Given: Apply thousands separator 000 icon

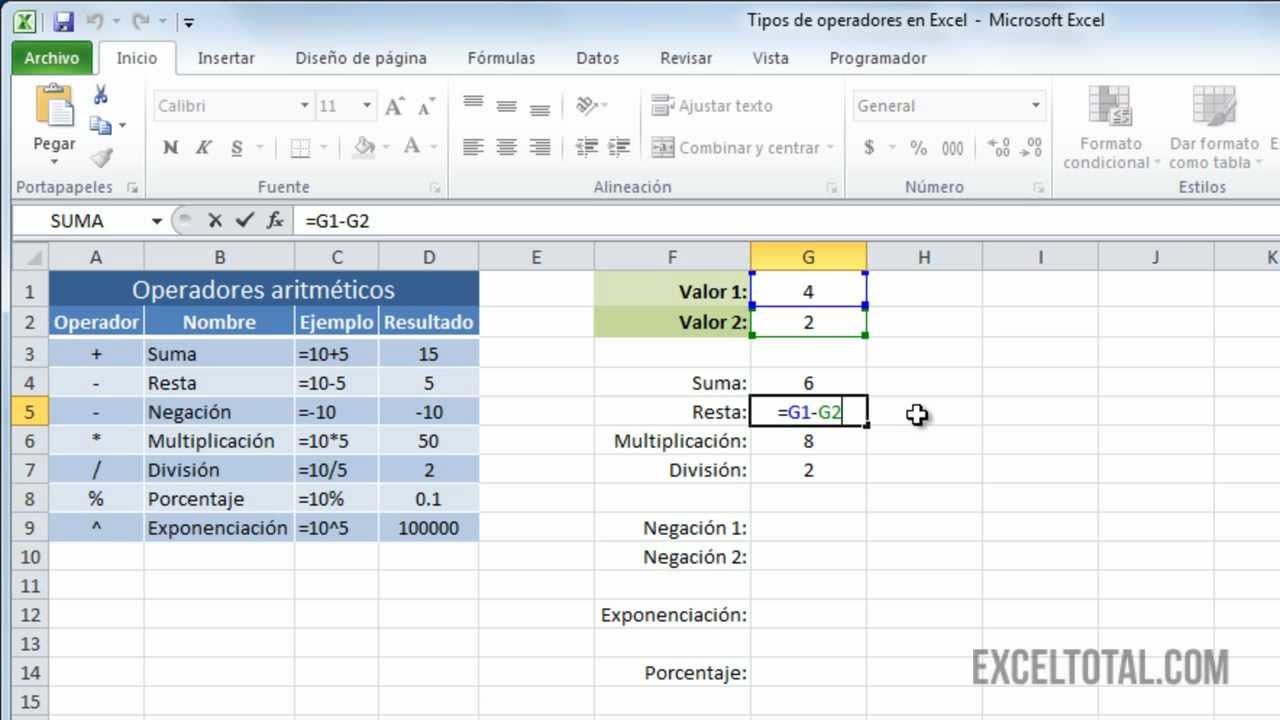Looking at the screenshot, I should coord(952,148).
